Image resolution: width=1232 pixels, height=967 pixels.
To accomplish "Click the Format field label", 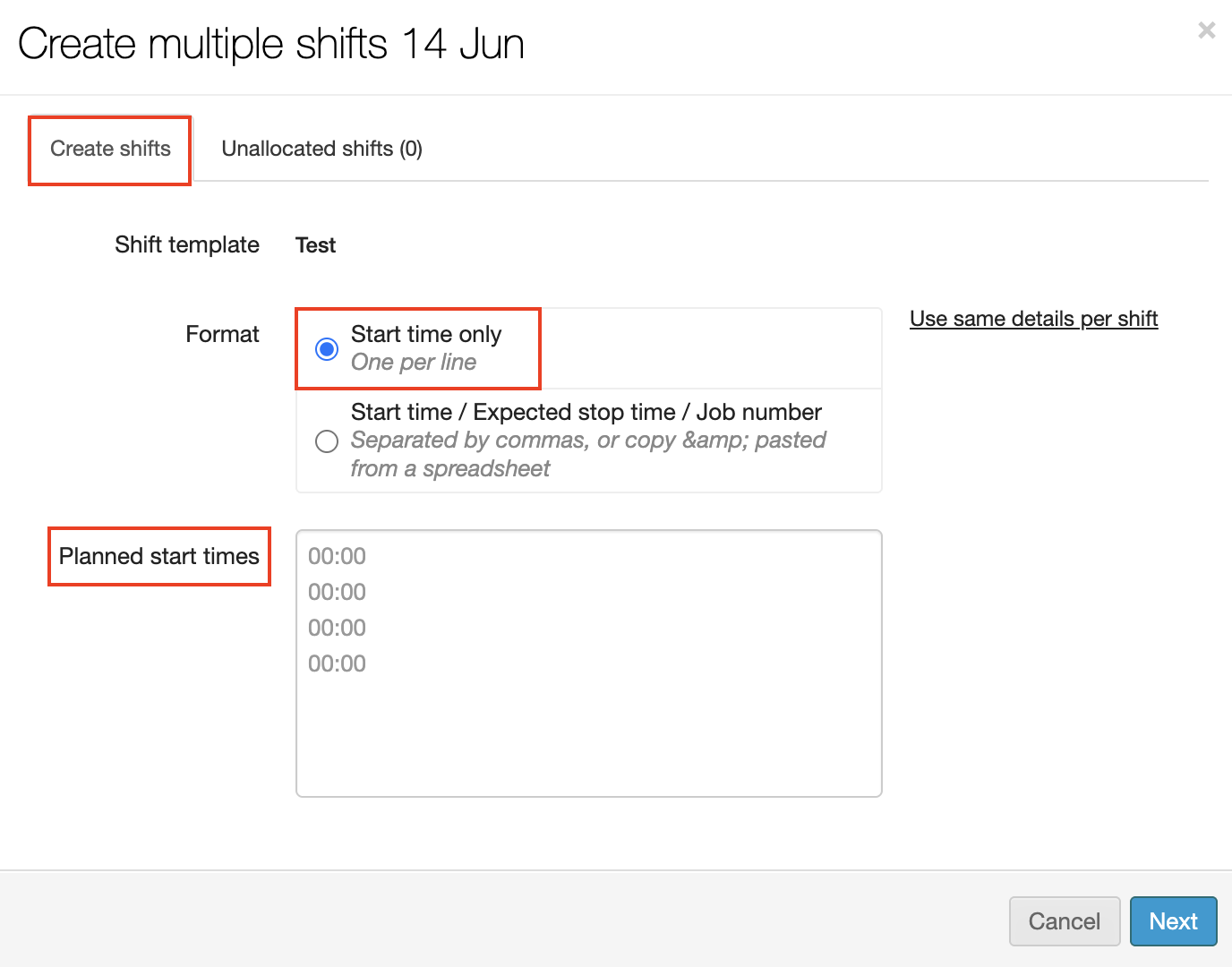I will point(222,334).
